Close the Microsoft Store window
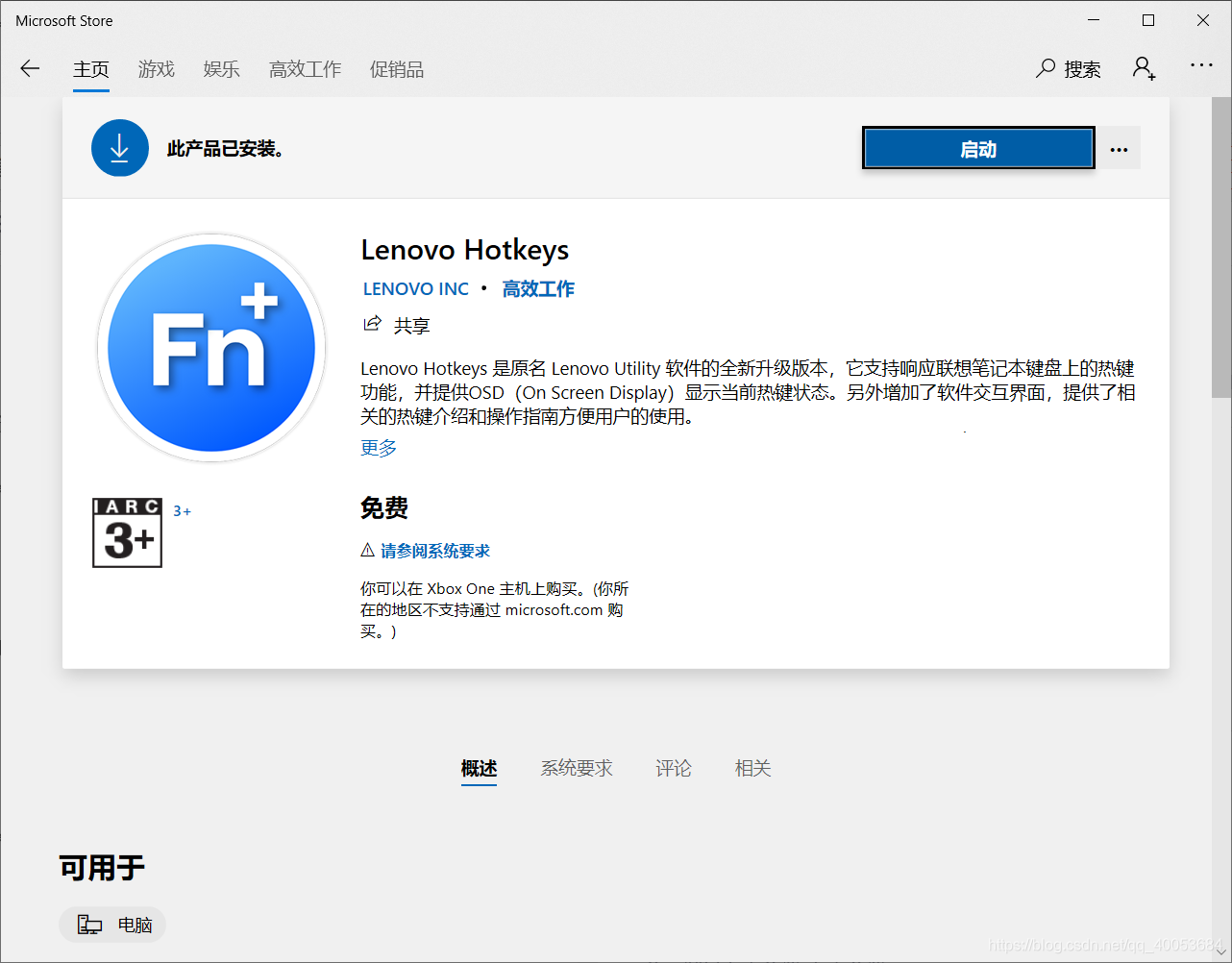This screenshot has height=963, width=1232. tap(1203, 20)
